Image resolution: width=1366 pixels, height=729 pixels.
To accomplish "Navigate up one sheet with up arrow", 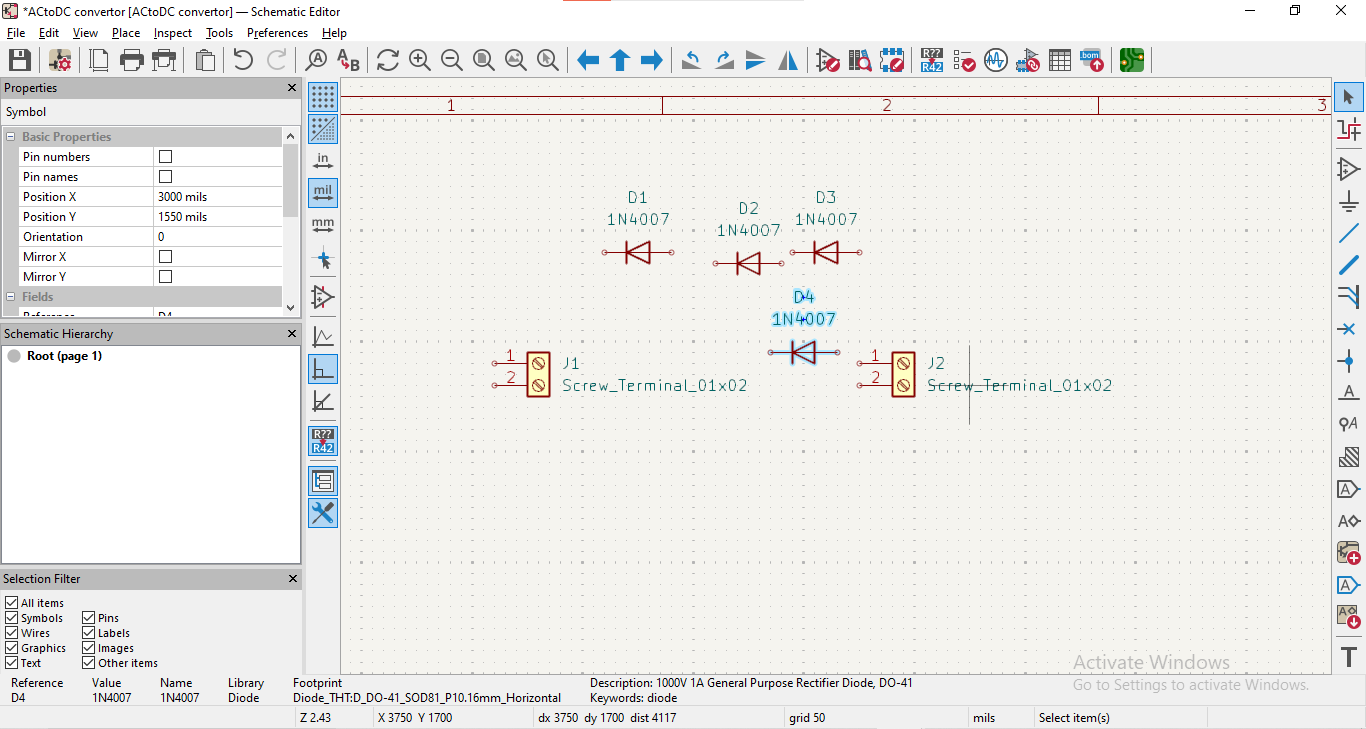I will 620,60.
